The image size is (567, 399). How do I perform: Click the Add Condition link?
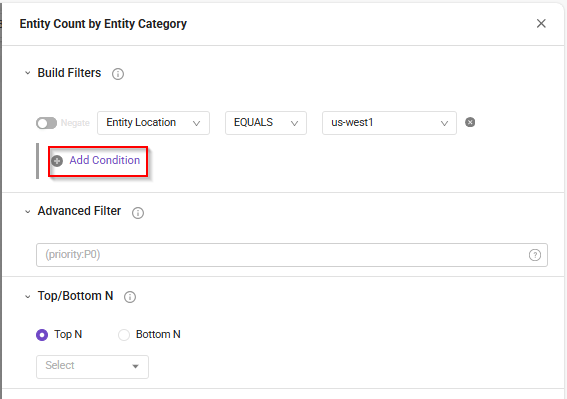click(105, 160)
